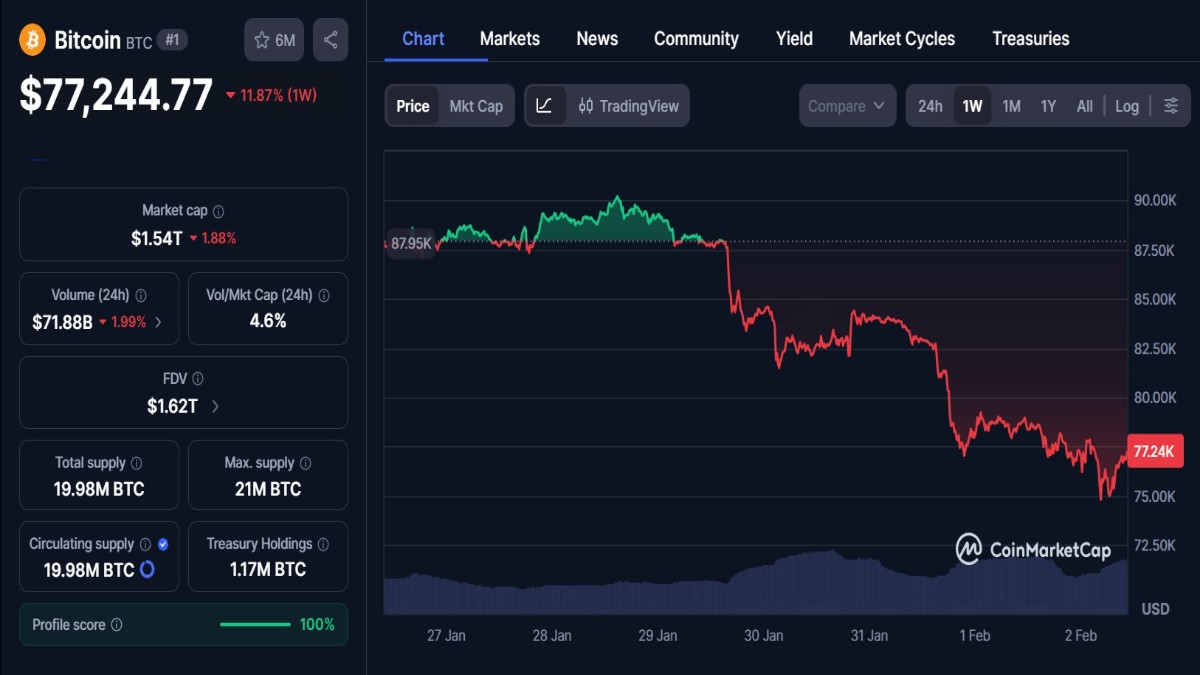Open the Community tab
This screenshot has width=1200, height=675.
[x=696, y=39]
